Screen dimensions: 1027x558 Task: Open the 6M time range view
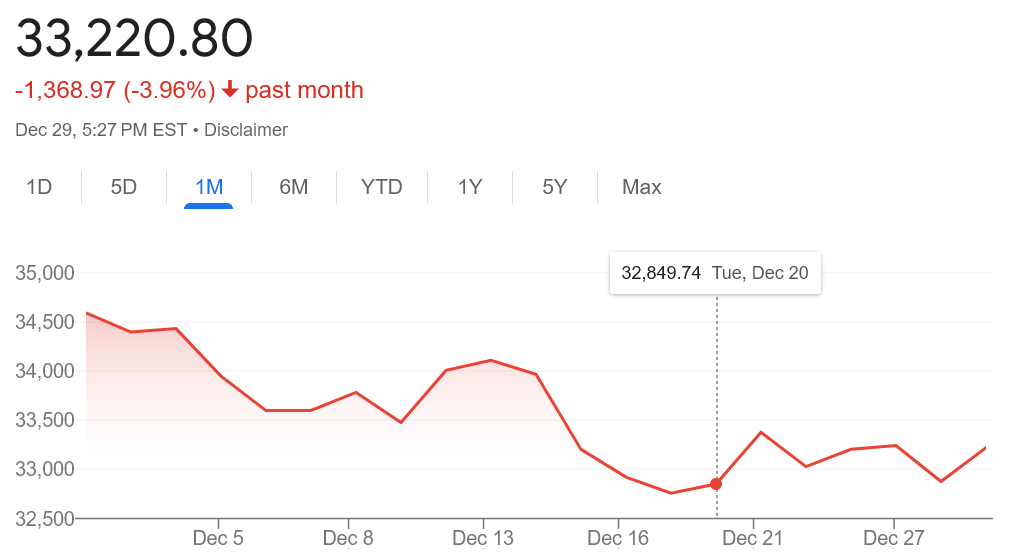coord(293,187)
